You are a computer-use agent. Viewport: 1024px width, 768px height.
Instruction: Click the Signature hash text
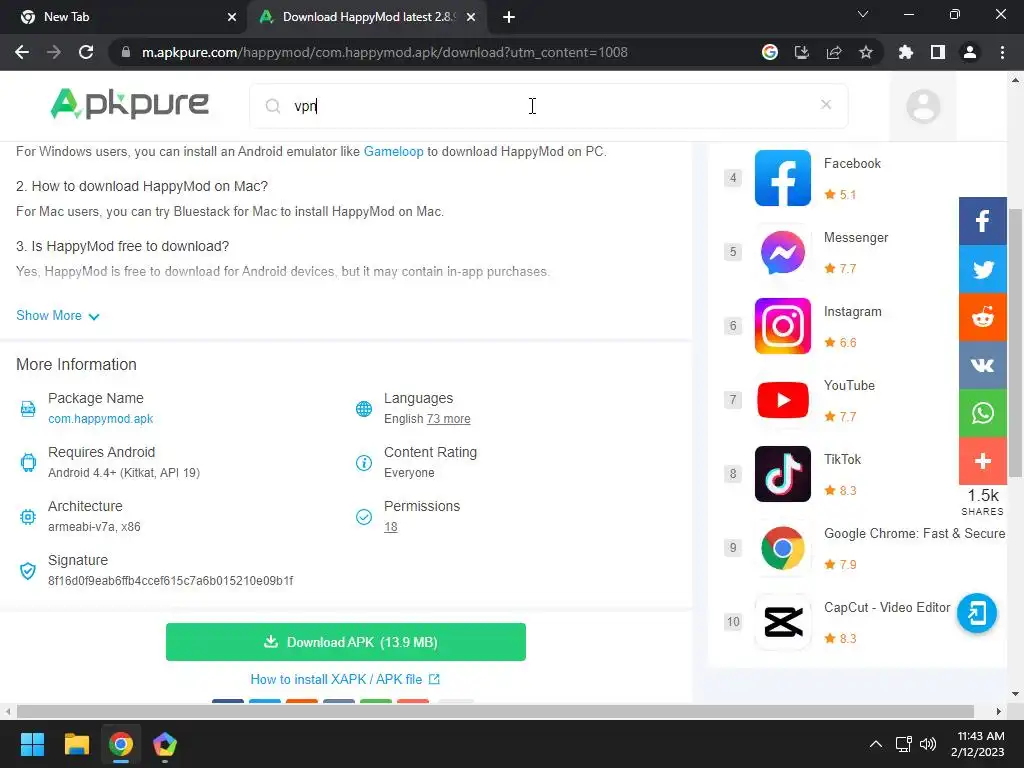coord(170,581)
